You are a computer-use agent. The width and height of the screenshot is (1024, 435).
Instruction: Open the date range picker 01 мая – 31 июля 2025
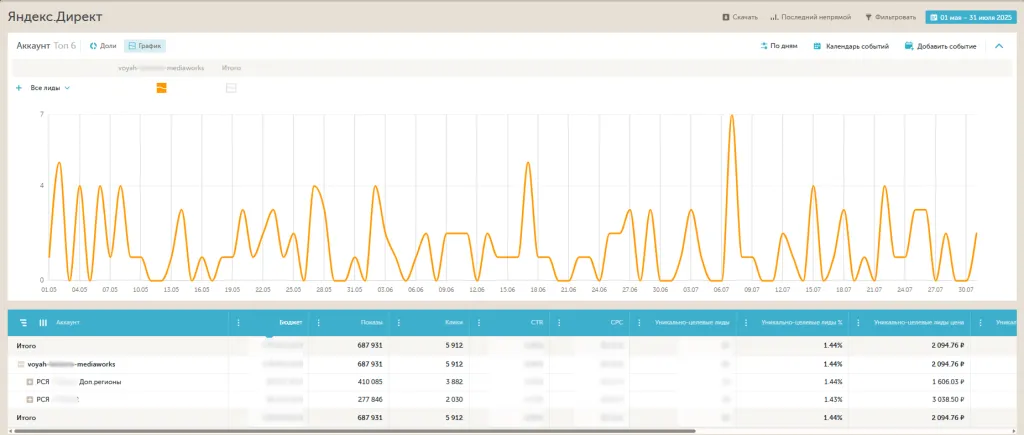[972, 17]
